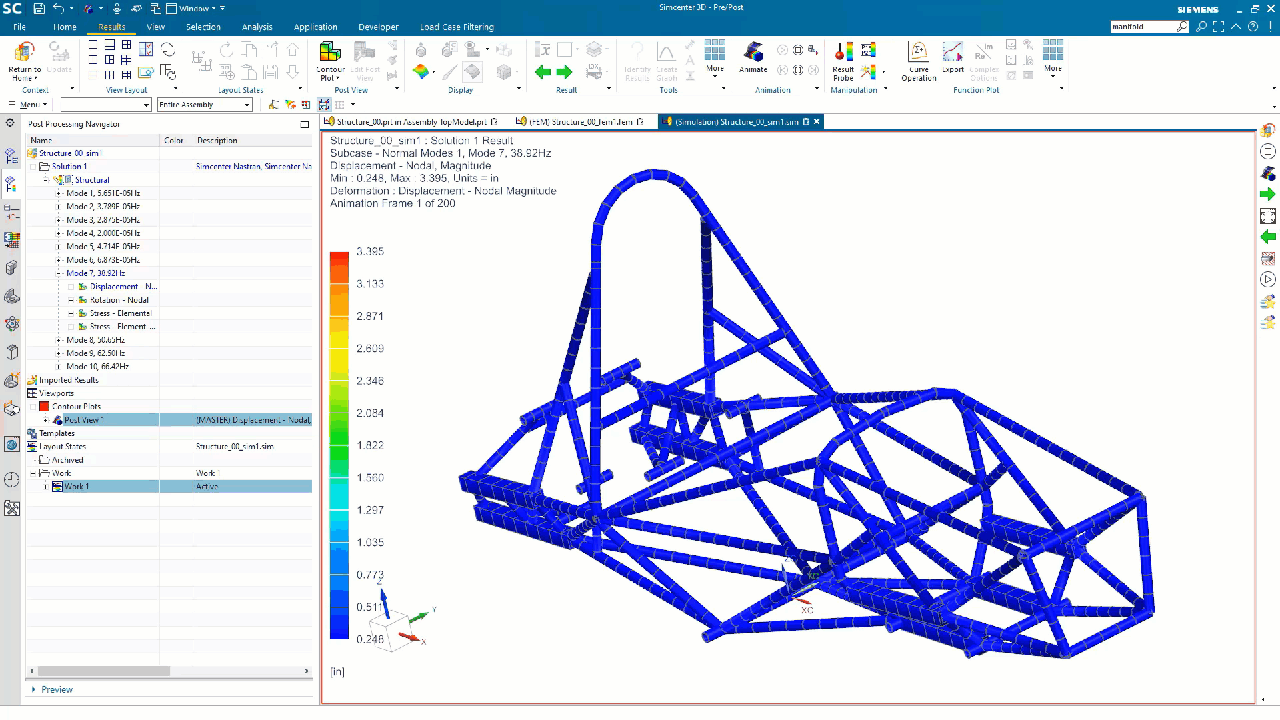Open the File menu
Screen dimensions: 1280x720
tap(19, 27)
